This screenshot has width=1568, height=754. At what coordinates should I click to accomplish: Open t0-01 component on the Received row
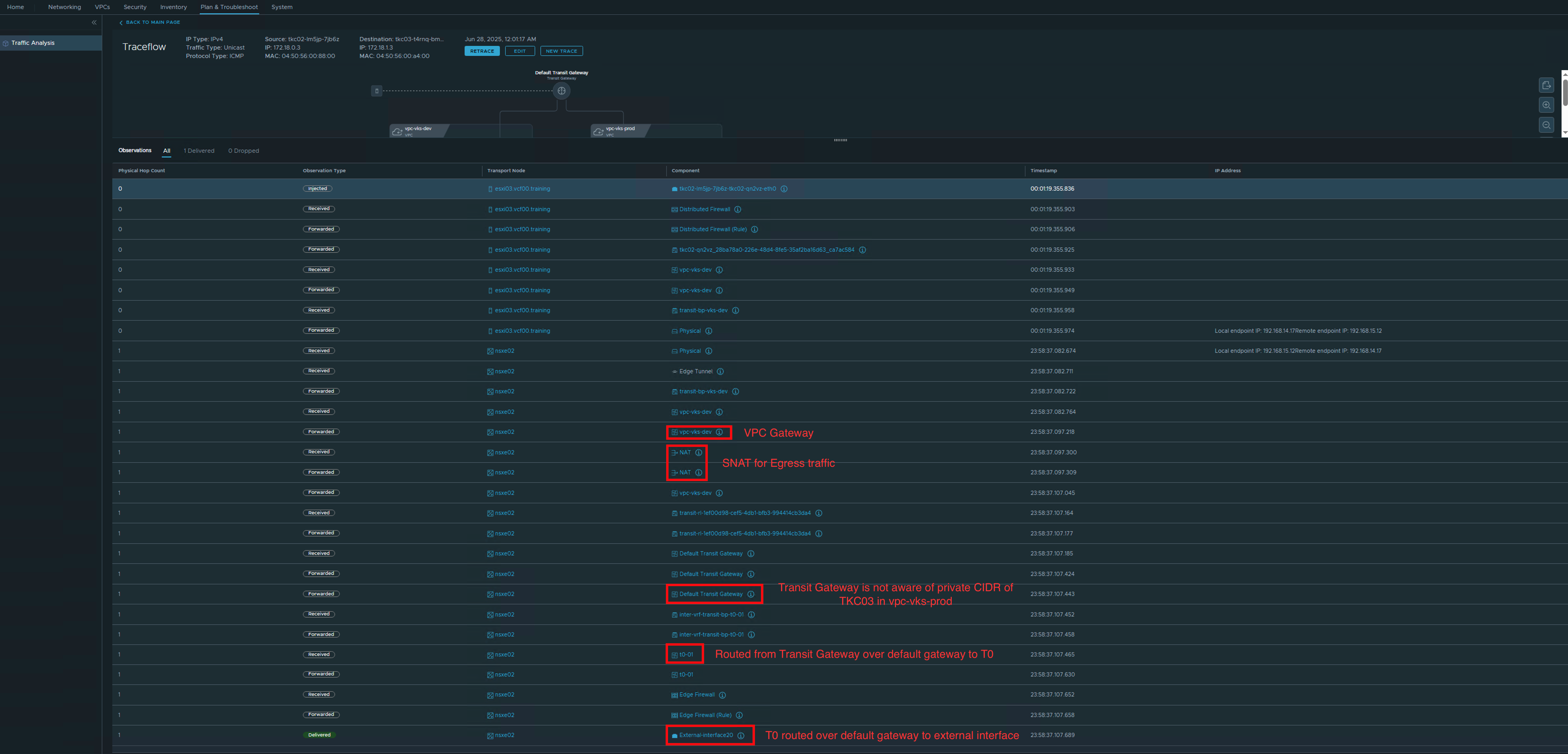[686, 655]
